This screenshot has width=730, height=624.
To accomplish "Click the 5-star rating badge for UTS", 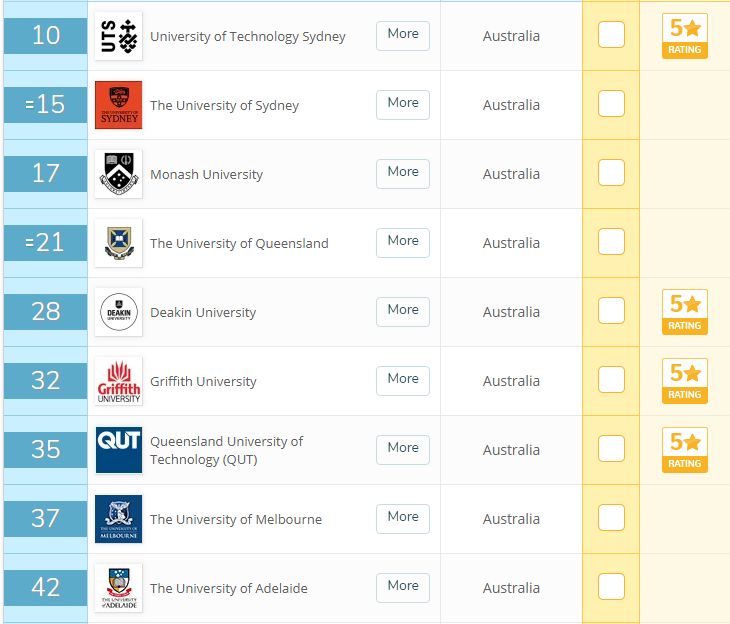I will click(684, 36).
